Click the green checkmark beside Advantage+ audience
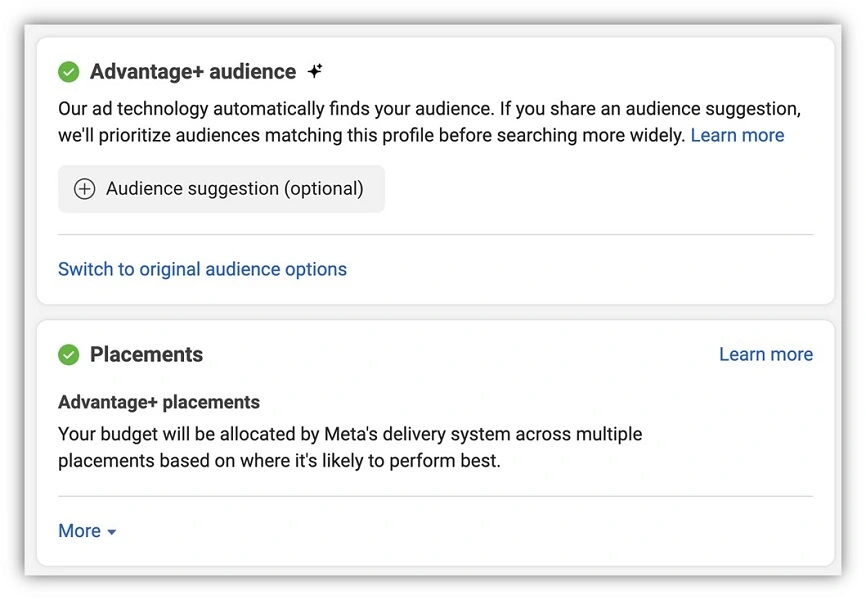 [69, 72]
